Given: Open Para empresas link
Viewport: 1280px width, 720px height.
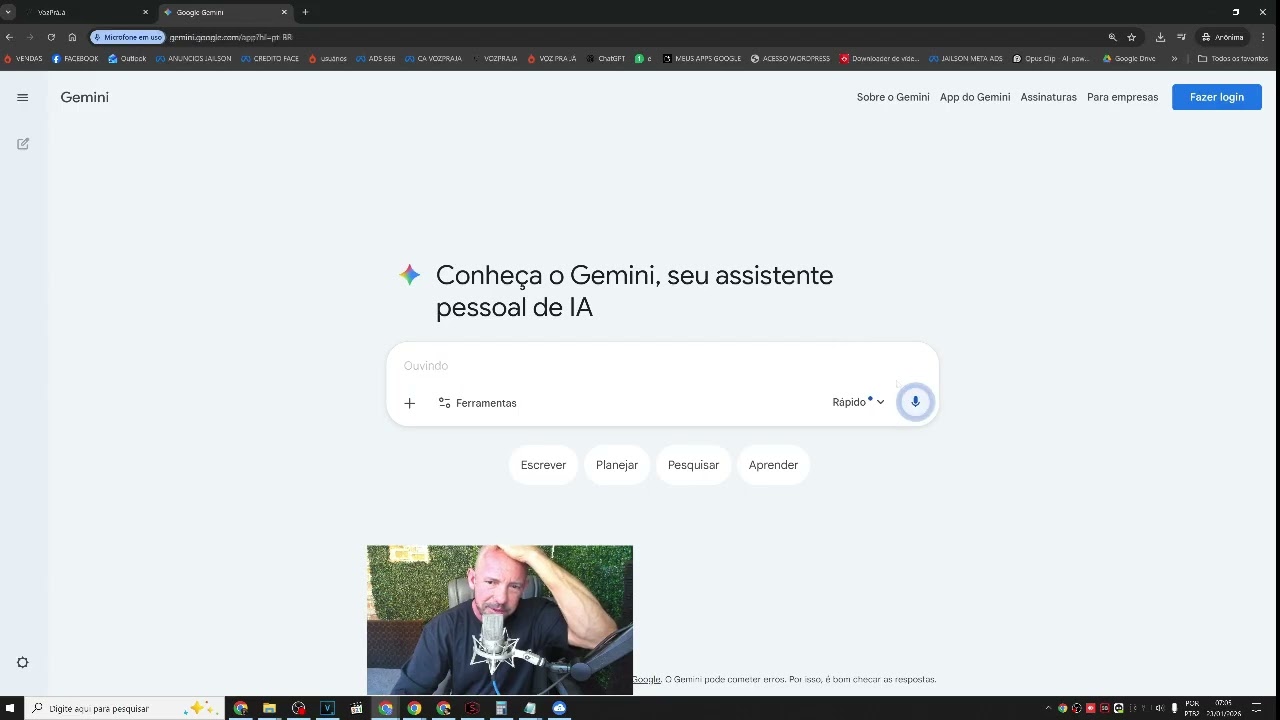Looking at the screenshot, I should click(x=1122, y=97).
